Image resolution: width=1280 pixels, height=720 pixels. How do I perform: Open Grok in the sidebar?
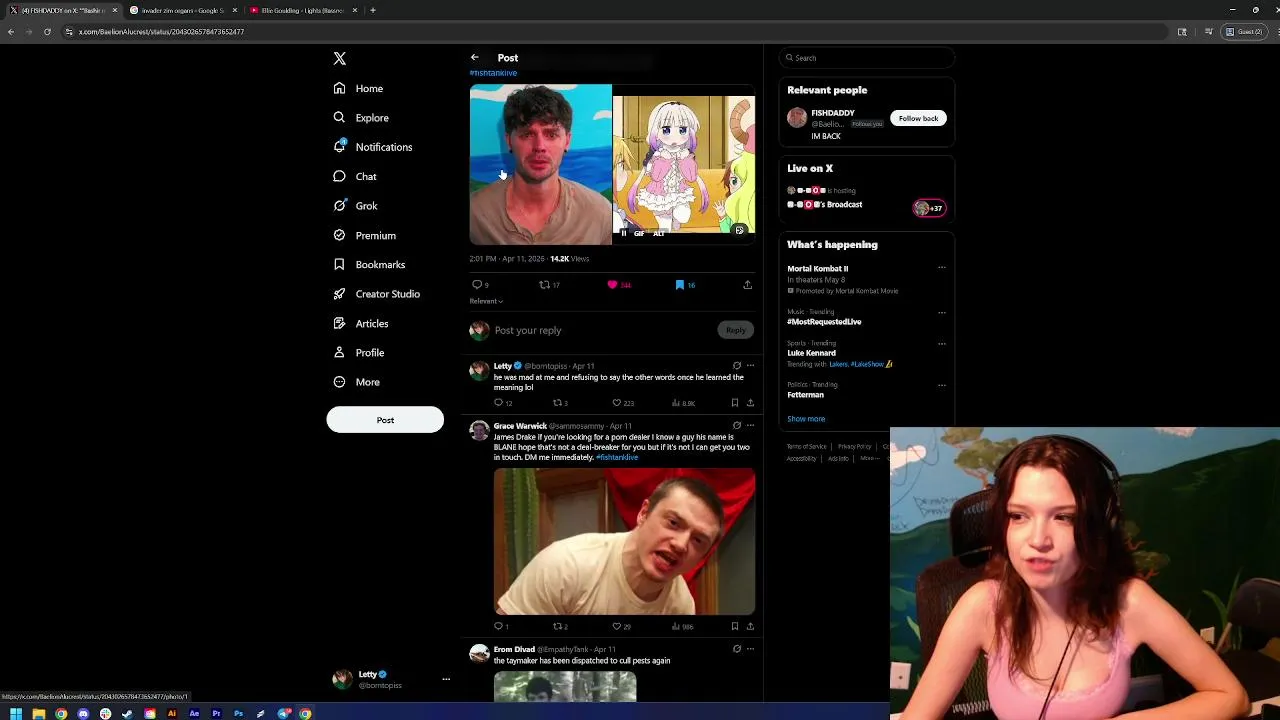click(355, 206)
